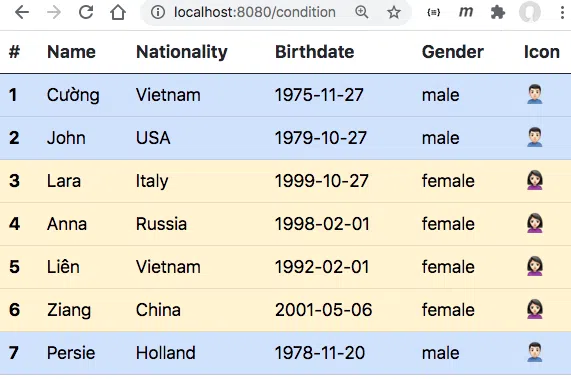This screenshot has width=571, height=379.
Task: Click Vietnam in Liên's row
Action: pyautogui.click(x=168, y=267)
